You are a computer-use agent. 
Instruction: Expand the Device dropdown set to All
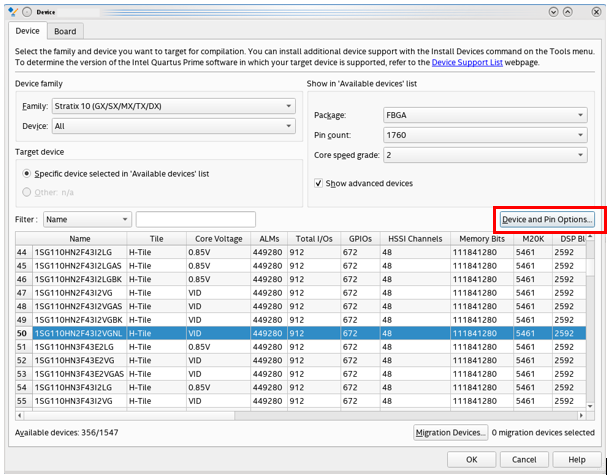pos(171,127)
